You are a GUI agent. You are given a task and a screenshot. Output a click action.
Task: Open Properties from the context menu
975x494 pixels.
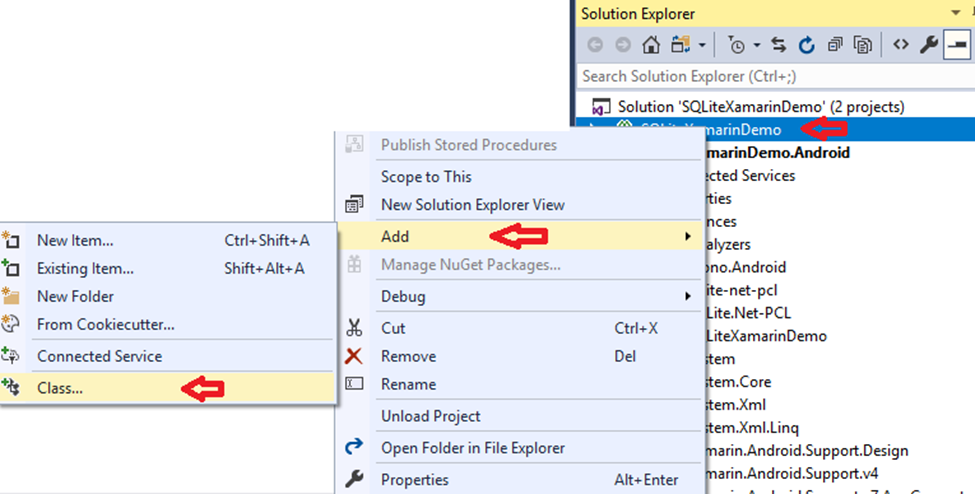[x=520, y=480]
